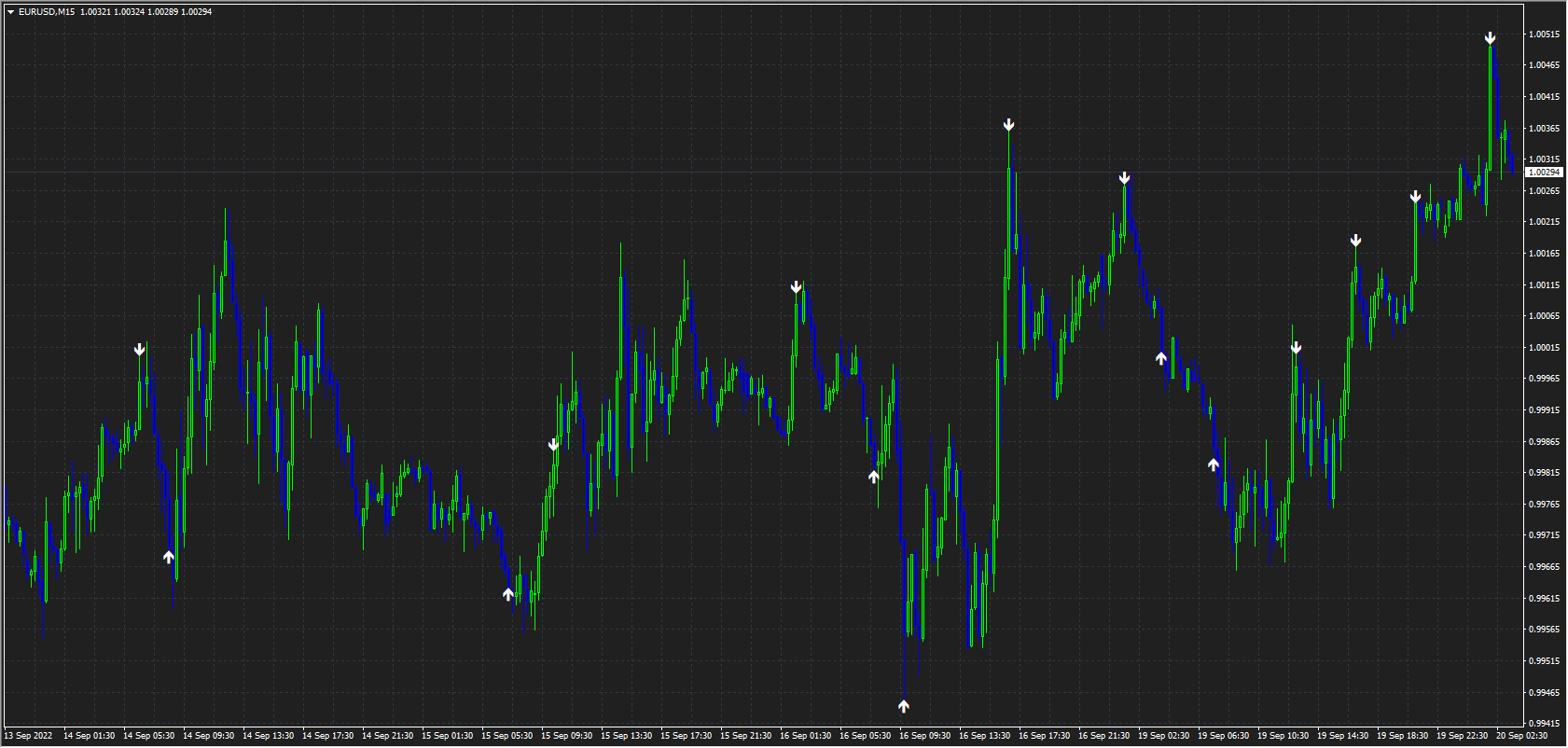Screen dimensions: 1568x748
Task: Select up arrow at the 15 Sep 05:30 low
Action: pyautogui.click(x=508, y=594)
